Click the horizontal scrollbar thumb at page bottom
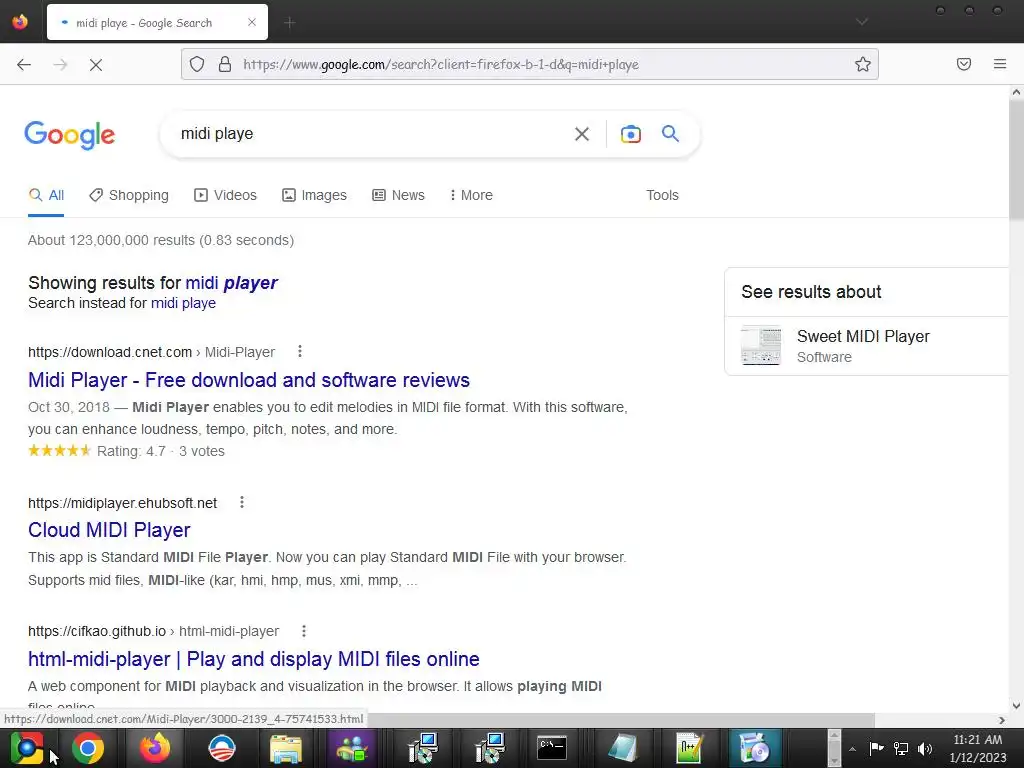 (621, 720)
